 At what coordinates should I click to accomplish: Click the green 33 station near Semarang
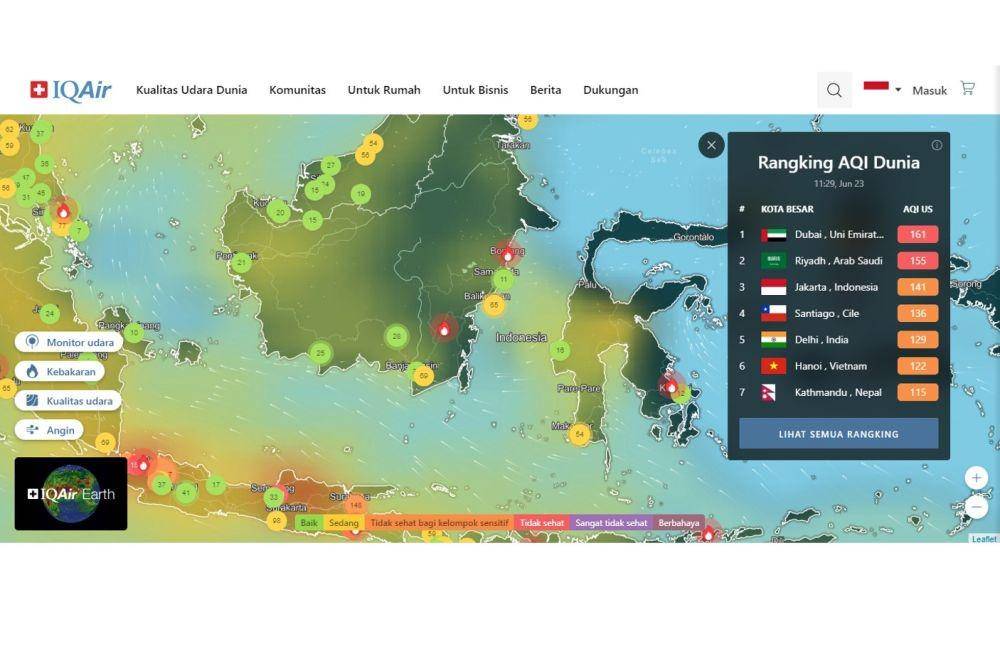pyautogui.click(x=274, y=497)
